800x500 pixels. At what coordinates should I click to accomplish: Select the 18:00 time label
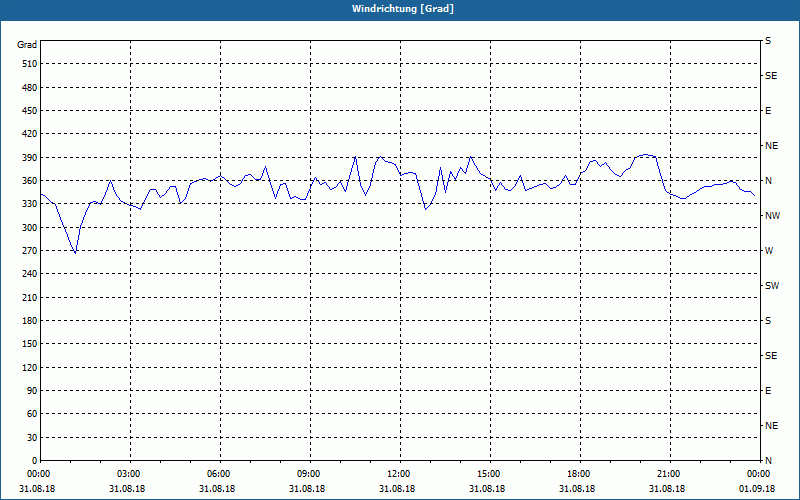tap(579, 474)
